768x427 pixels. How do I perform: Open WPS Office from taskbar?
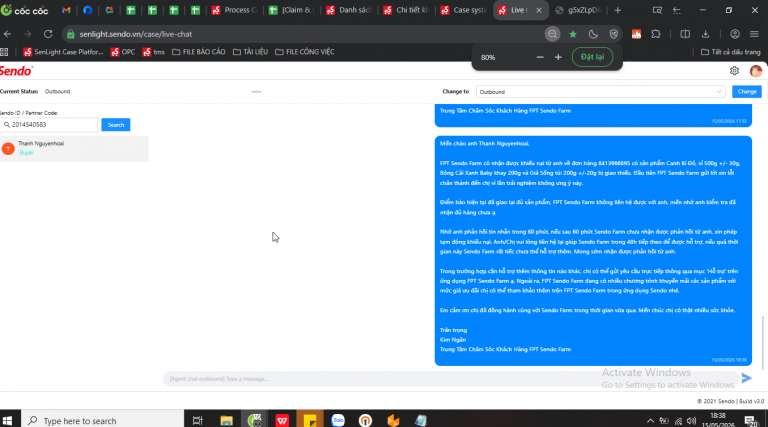(282, 420)
